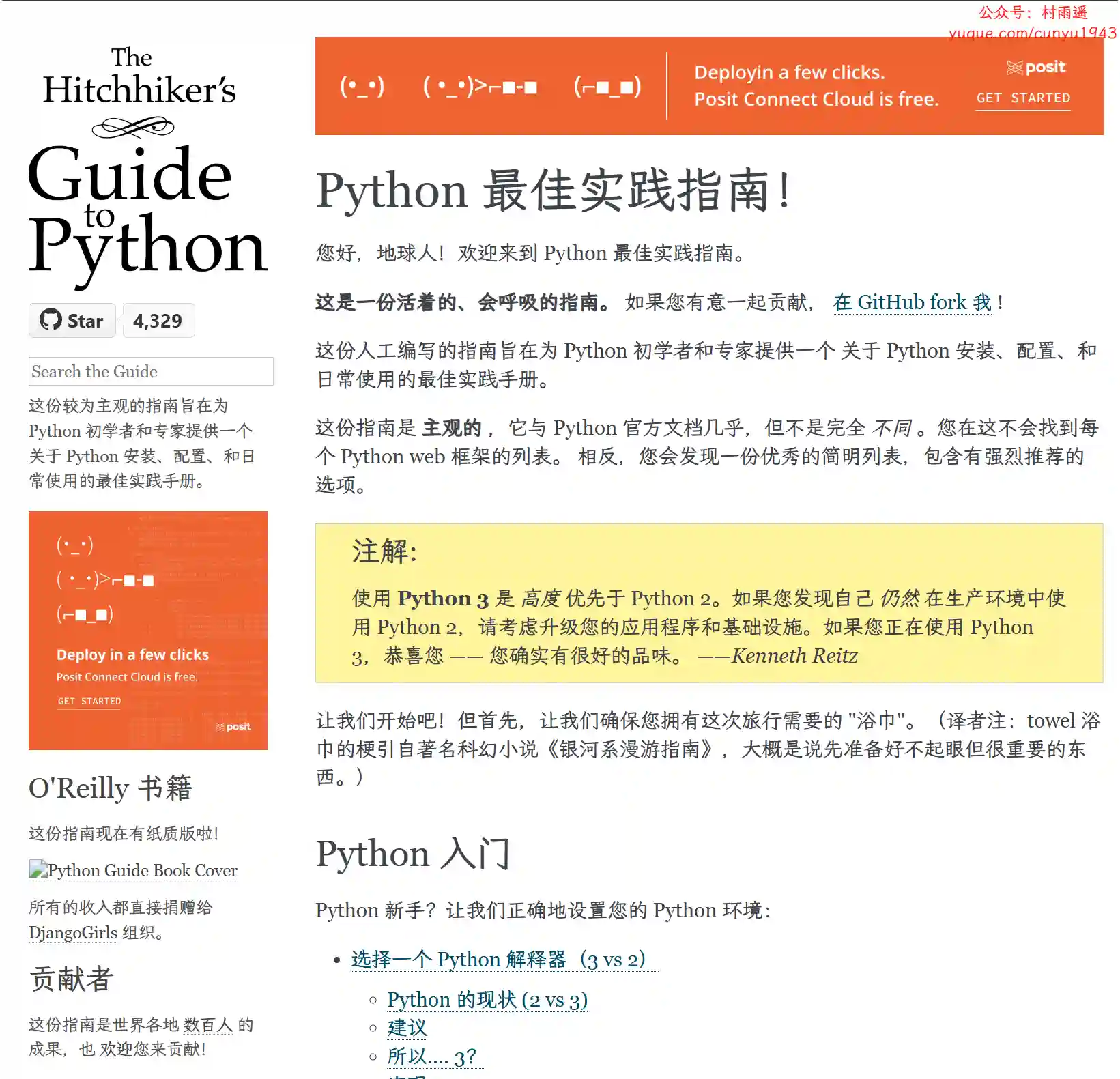Click GET STARTED in the top Posit banner

coord(1022,98)
